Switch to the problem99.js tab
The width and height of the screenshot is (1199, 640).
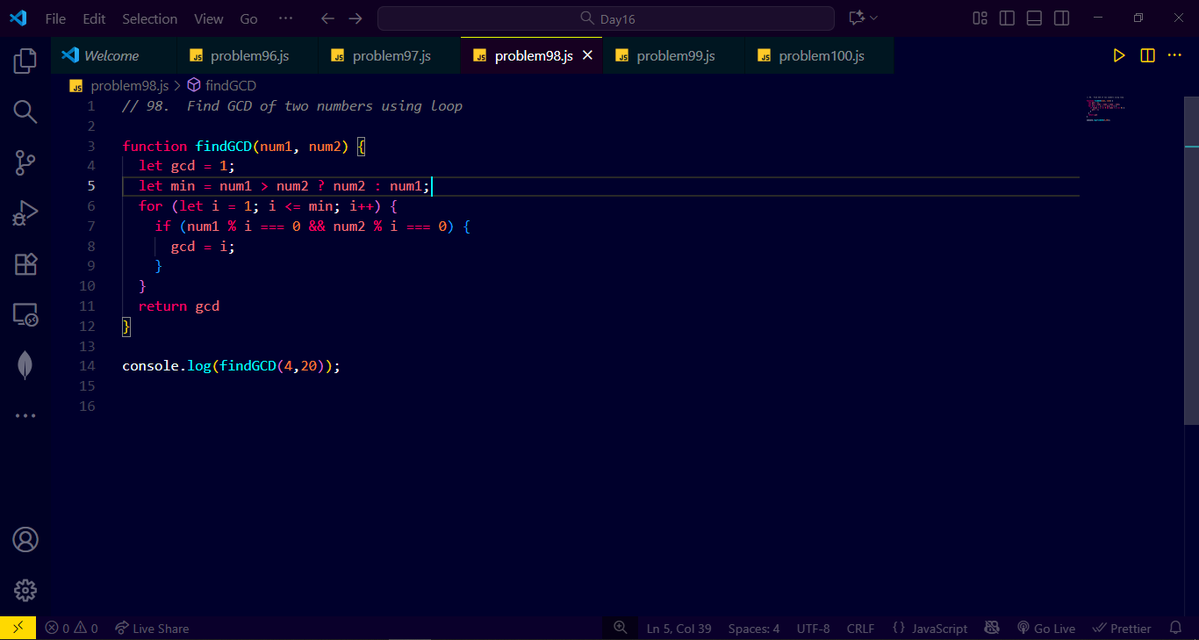click(674, 56)
